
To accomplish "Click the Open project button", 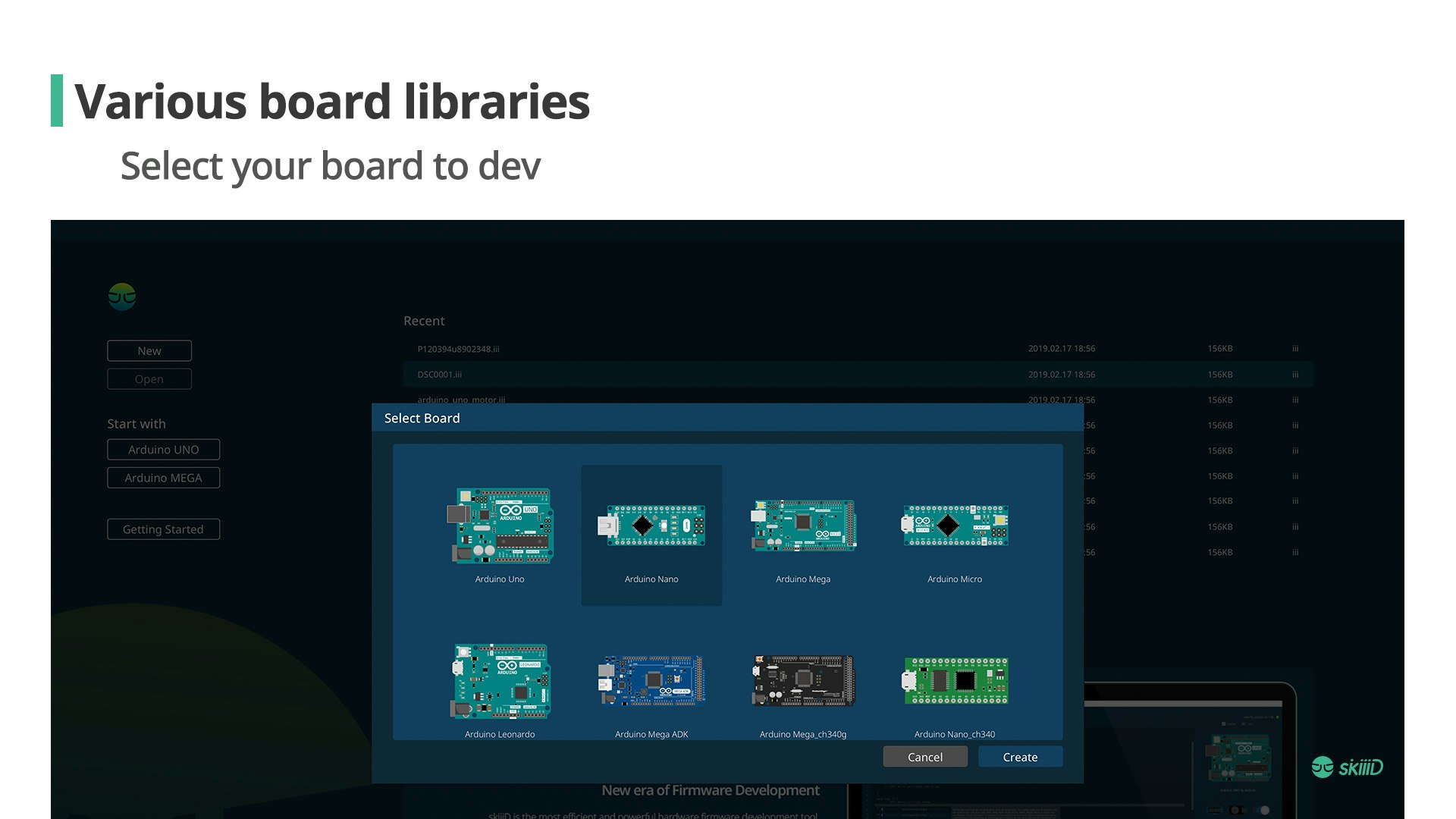I will point(149,379).
